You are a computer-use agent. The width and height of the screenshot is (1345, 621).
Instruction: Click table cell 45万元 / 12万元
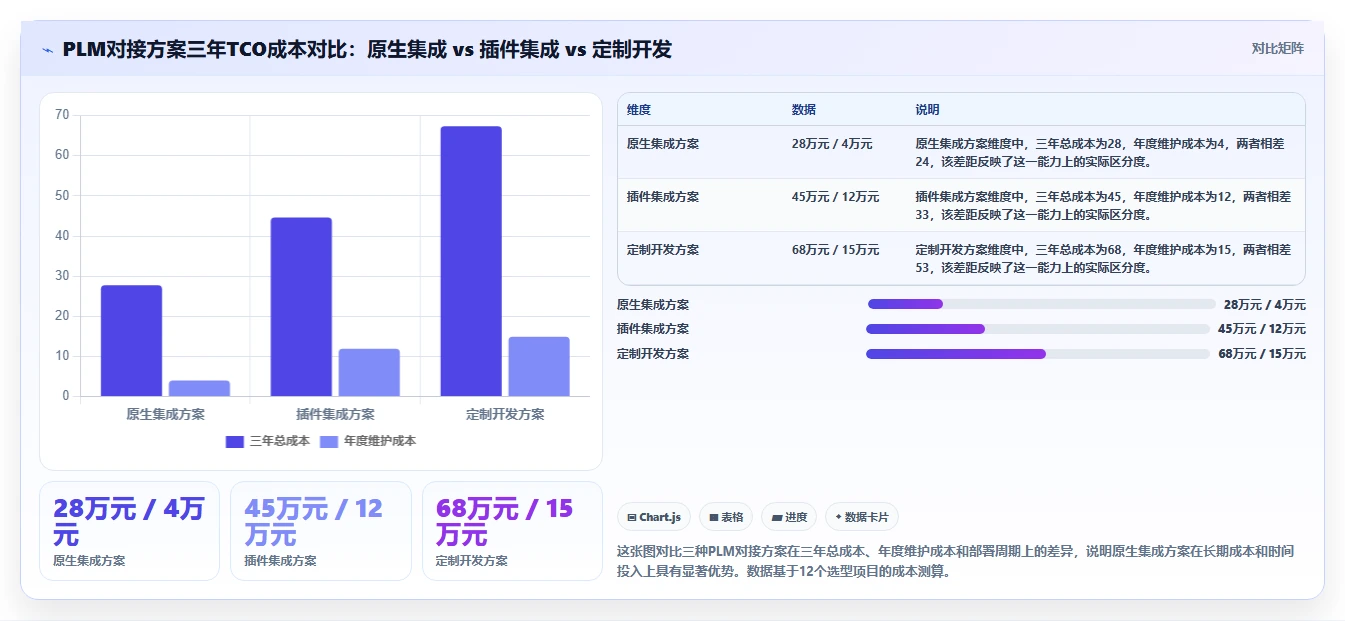click(x=835, y=197)
